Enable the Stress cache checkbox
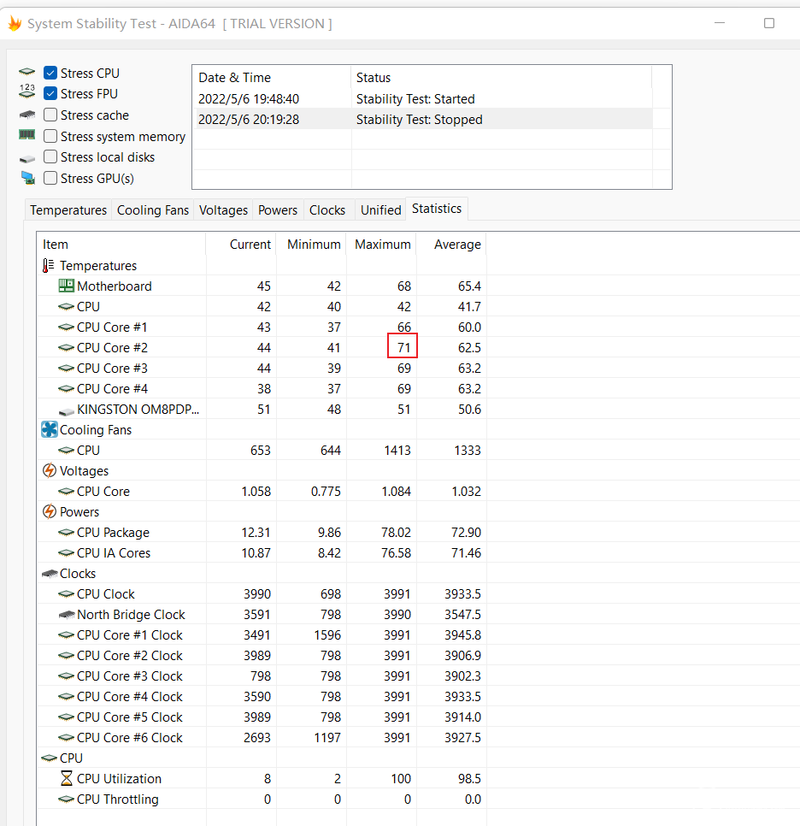 50,115
